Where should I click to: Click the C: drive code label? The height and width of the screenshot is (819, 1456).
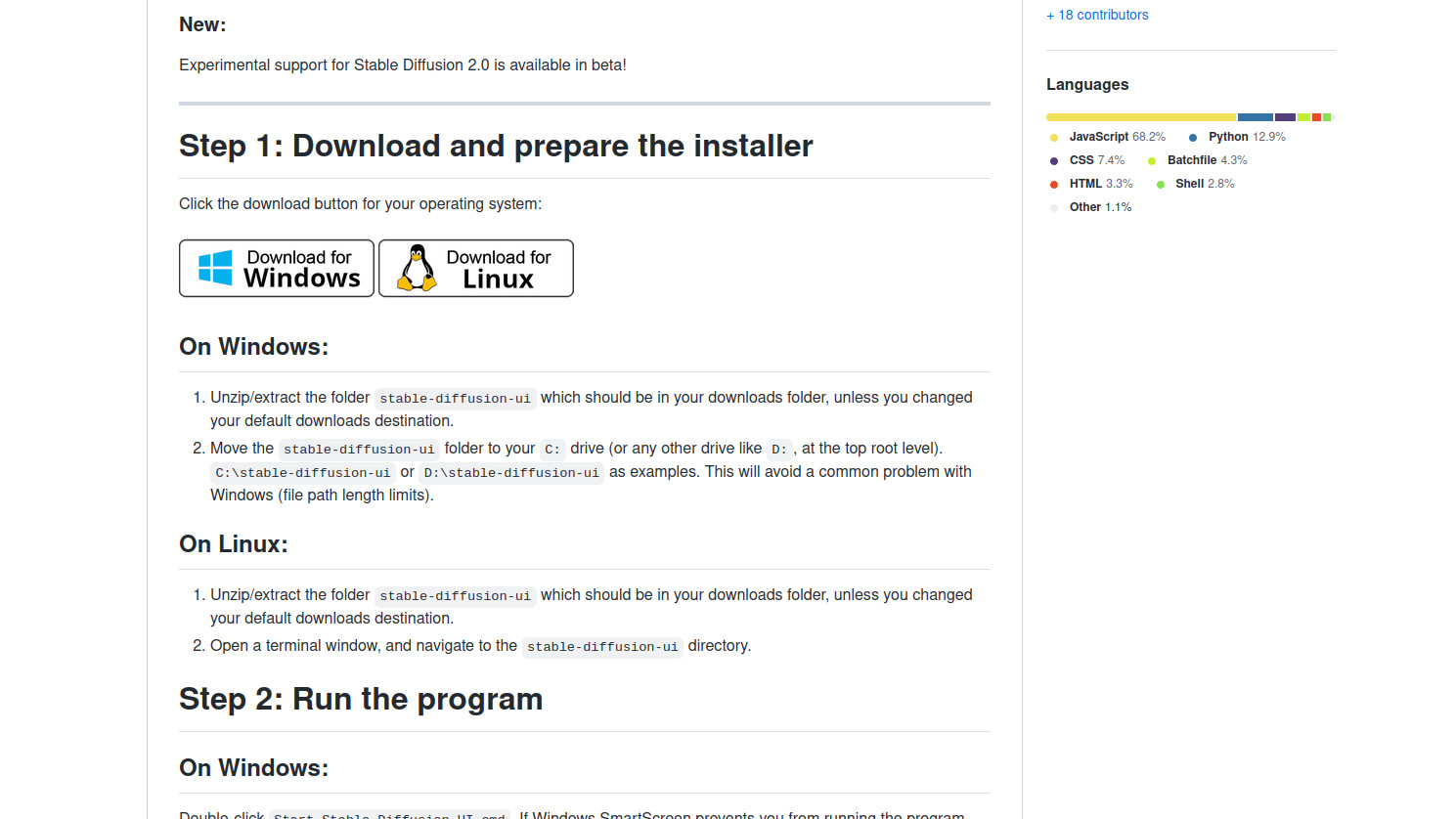pyautogui.click(x=552, y=450)
